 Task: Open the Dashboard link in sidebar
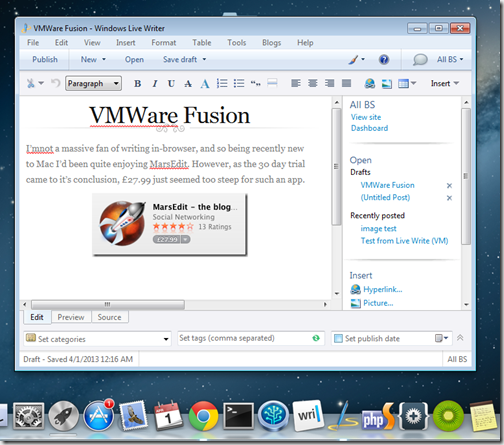coord(369,128)
